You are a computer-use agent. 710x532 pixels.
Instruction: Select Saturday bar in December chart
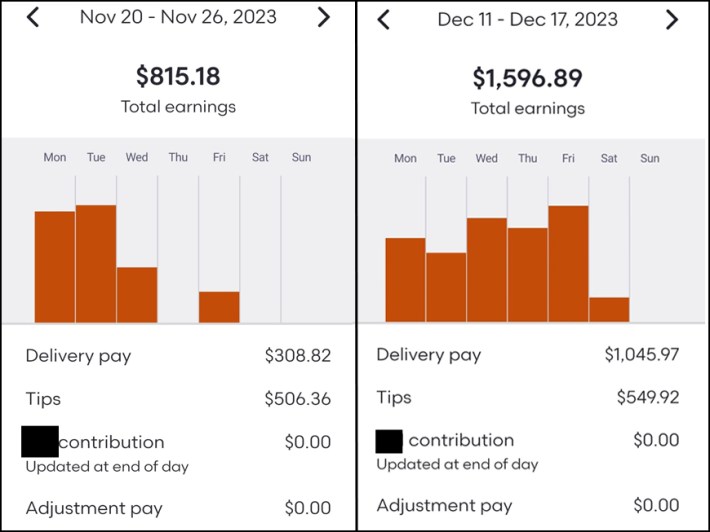pos(609,309)
